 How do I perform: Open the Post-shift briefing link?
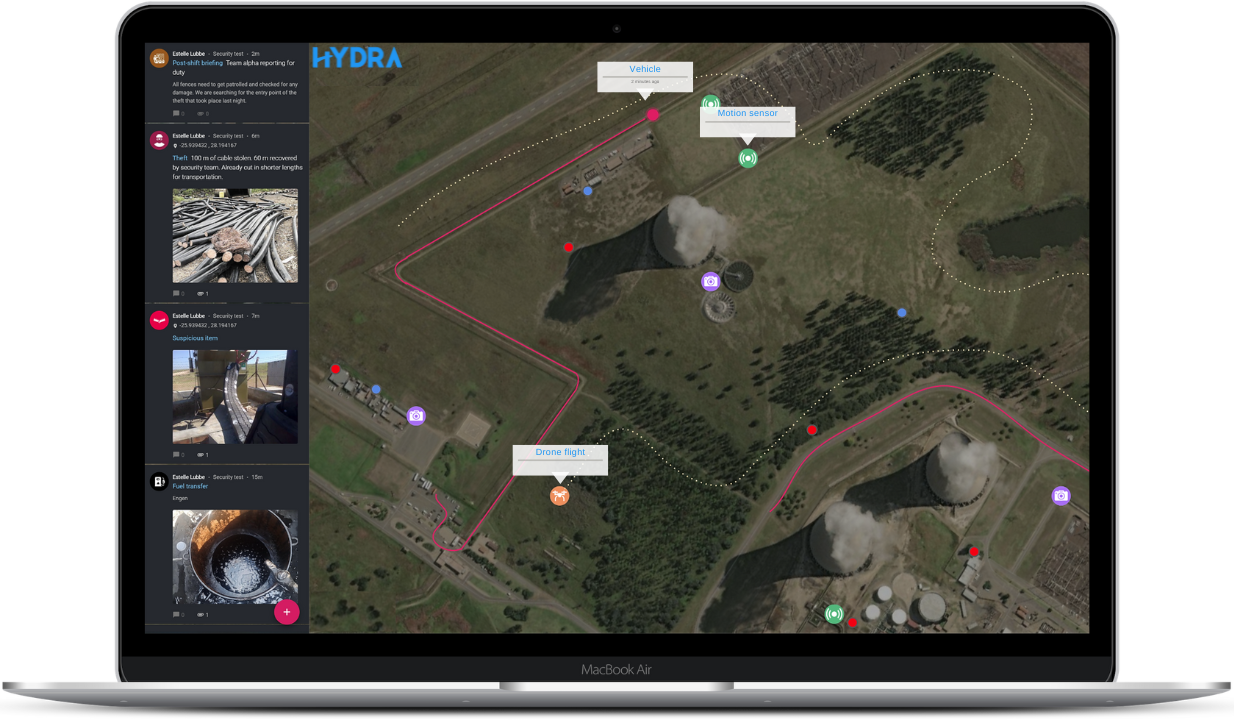197,63
